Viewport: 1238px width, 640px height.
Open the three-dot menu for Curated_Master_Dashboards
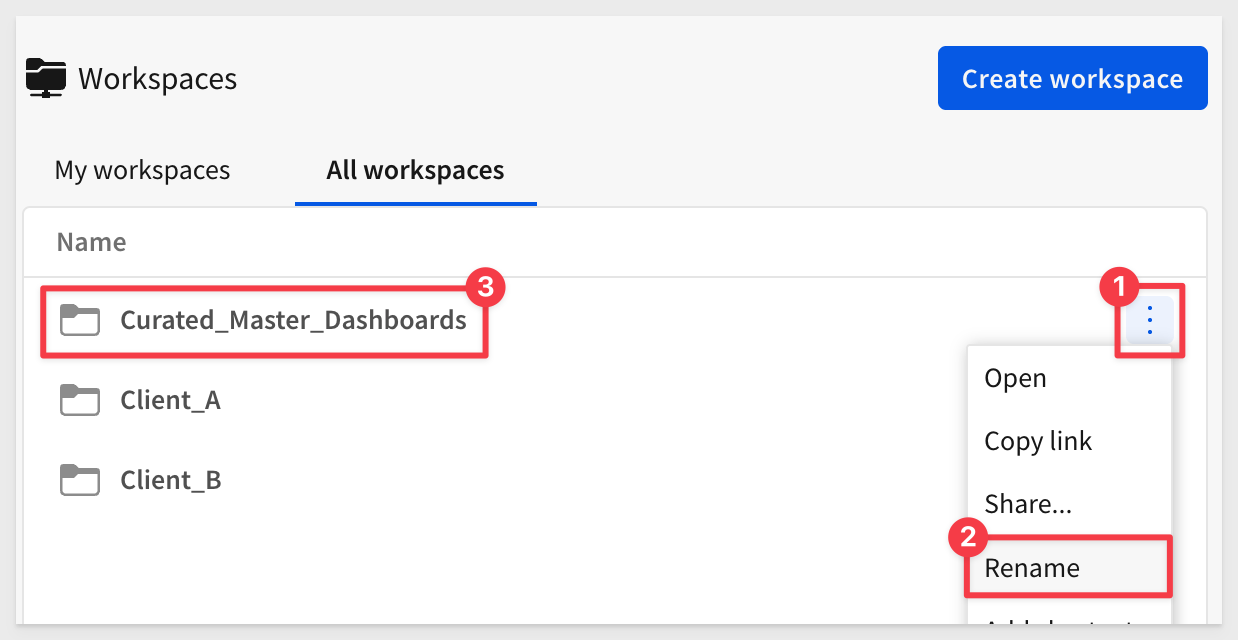coord(1150,320)
